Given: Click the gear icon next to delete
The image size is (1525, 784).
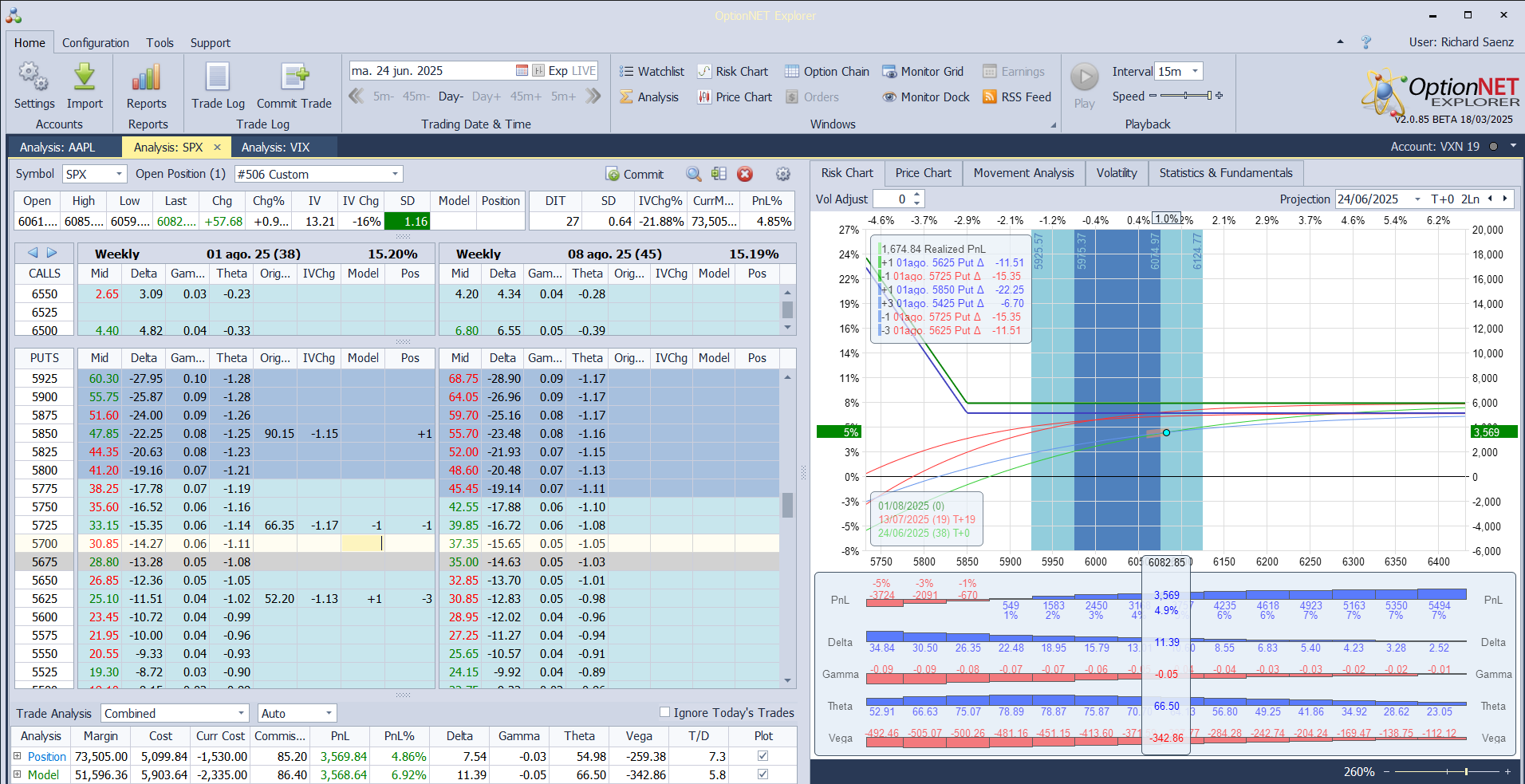Looking at the screenshot, I should point(783,174).
